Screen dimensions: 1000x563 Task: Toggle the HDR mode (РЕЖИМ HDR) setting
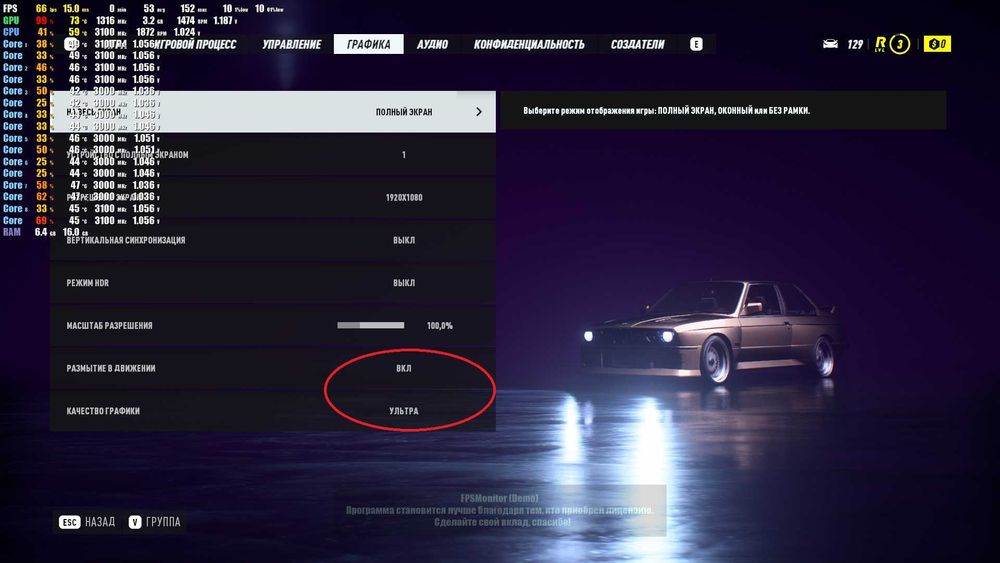(x=273, y=283)
